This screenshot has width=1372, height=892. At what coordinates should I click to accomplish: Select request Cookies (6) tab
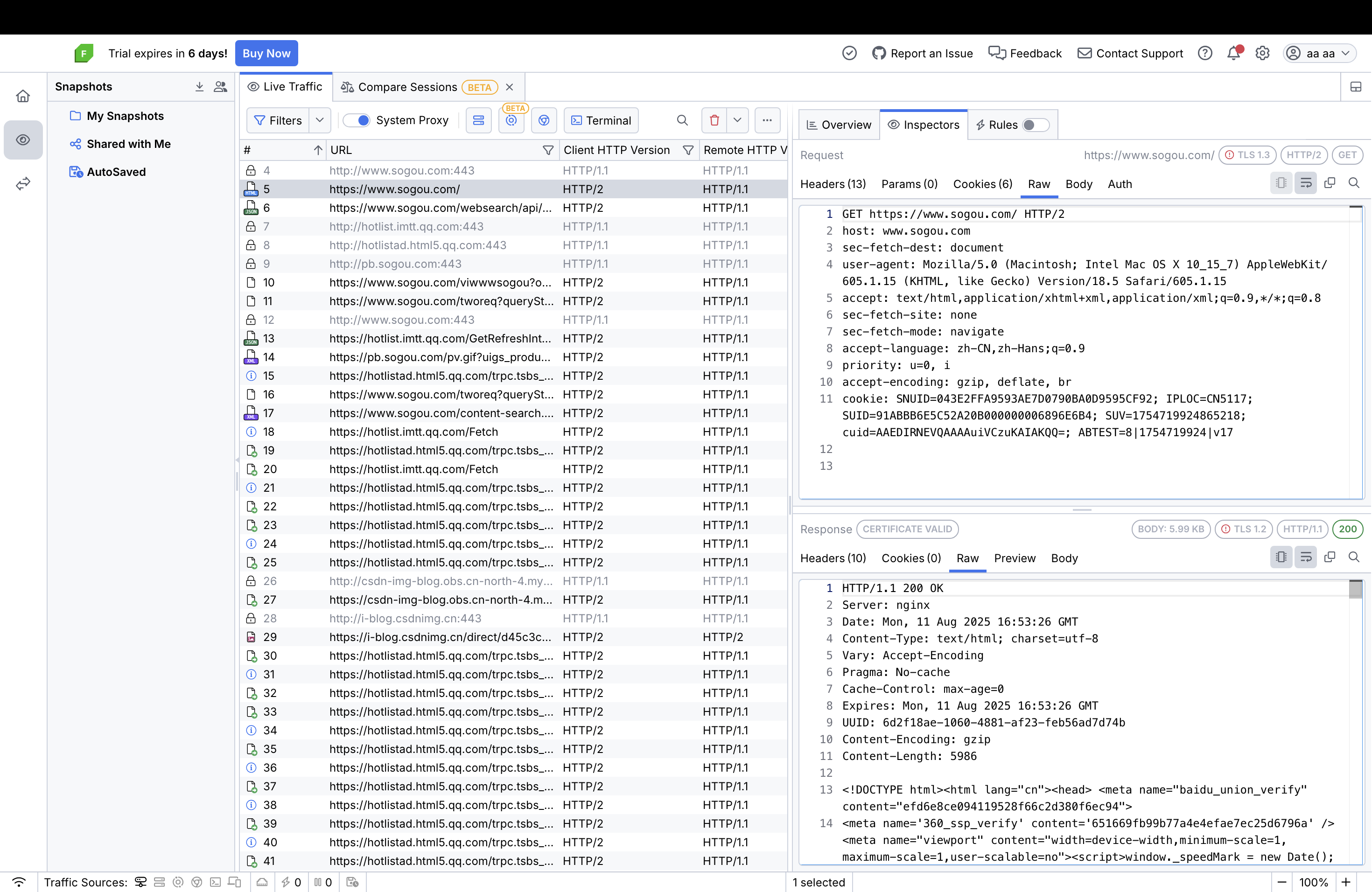pos(982,184)
